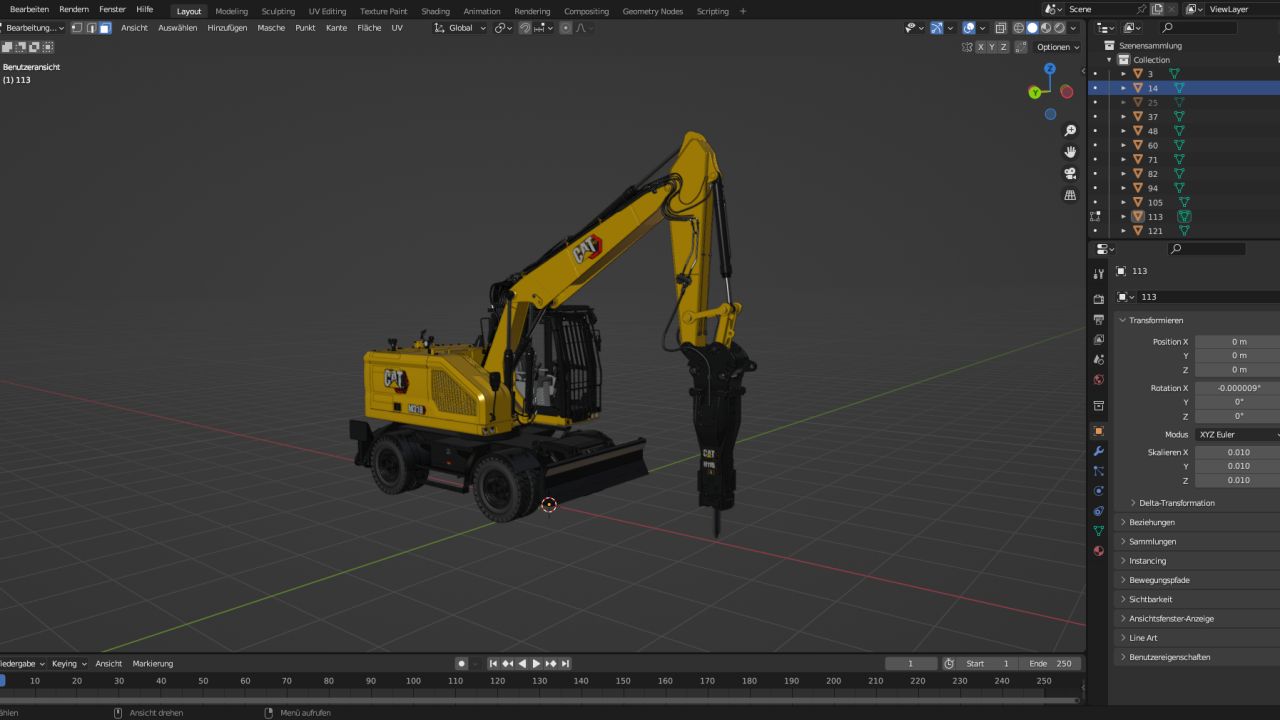Switch to the Modeling workspace tab
1280x720 pixels.
(231, 11)
